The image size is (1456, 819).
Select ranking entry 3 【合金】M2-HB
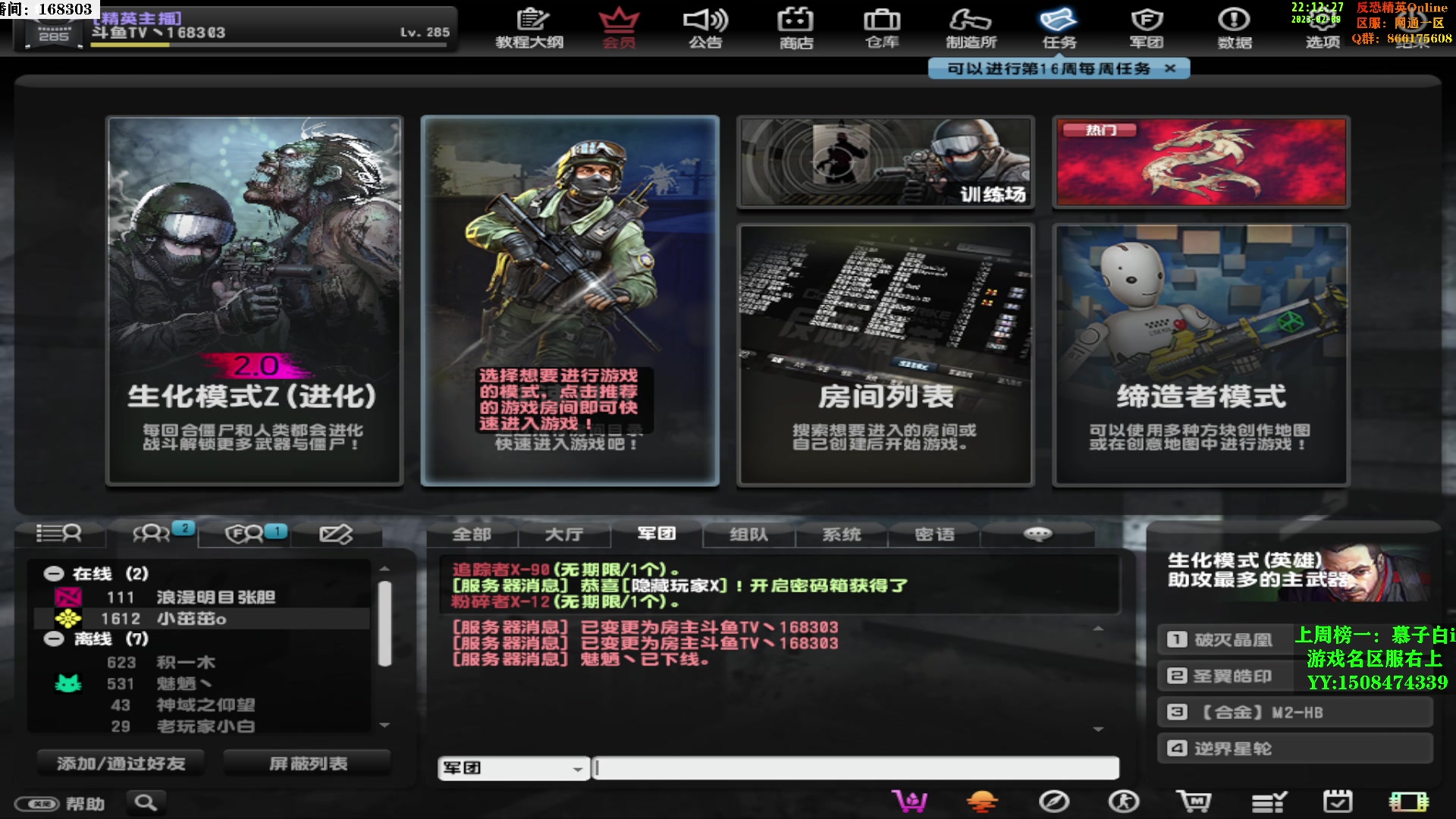1295,712
